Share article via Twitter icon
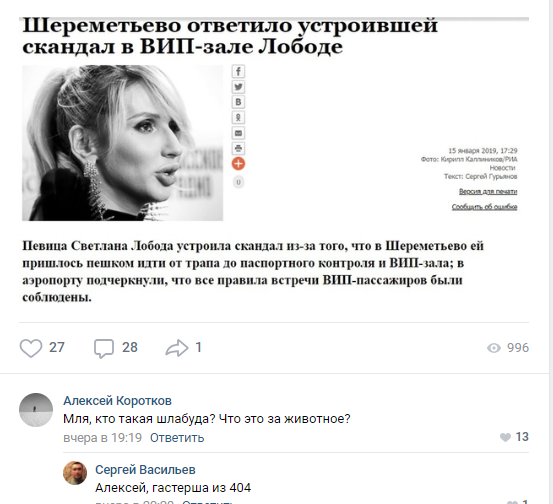553x504 pixels. coord(238,87)
